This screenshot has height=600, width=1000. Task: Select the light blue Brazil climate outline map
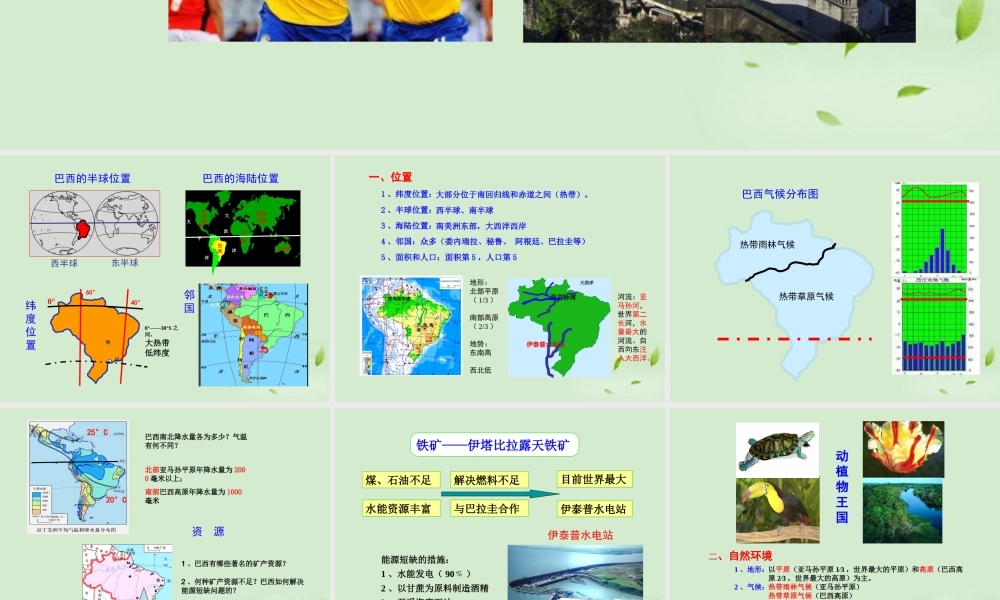pyautogui.click(x=795, y=295)
